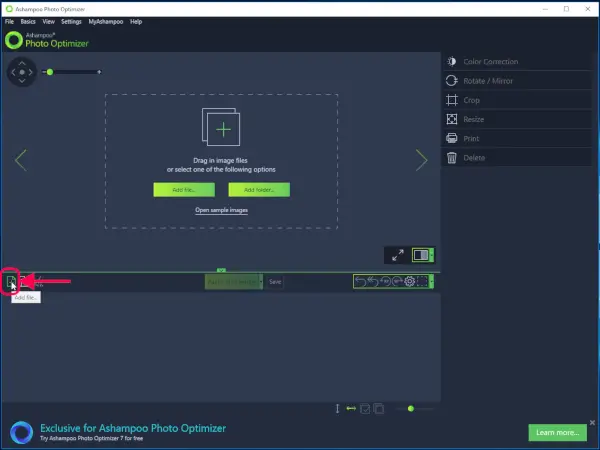Click the green Add folder button
This screenshot has width=600, height=450.
[258, 189]
